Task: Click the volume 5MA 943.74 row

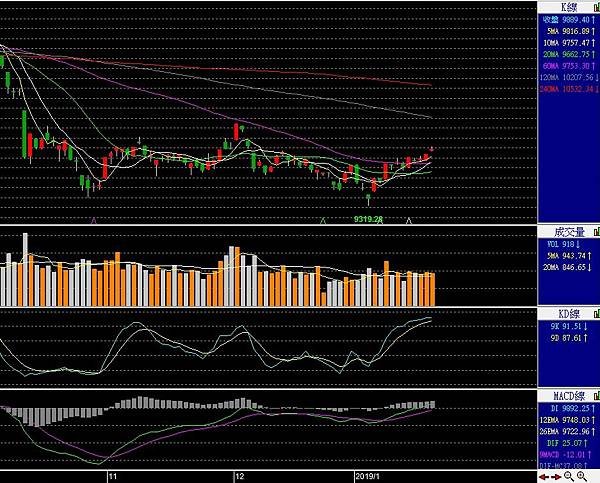Action: [x=569, y=256]
